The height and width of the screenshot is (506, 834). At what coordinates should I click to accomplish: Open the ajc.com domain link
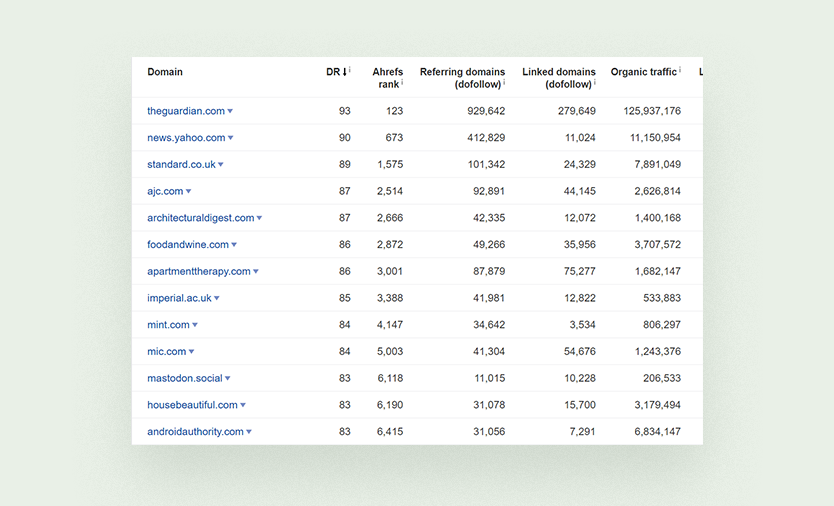pos(165,191)
